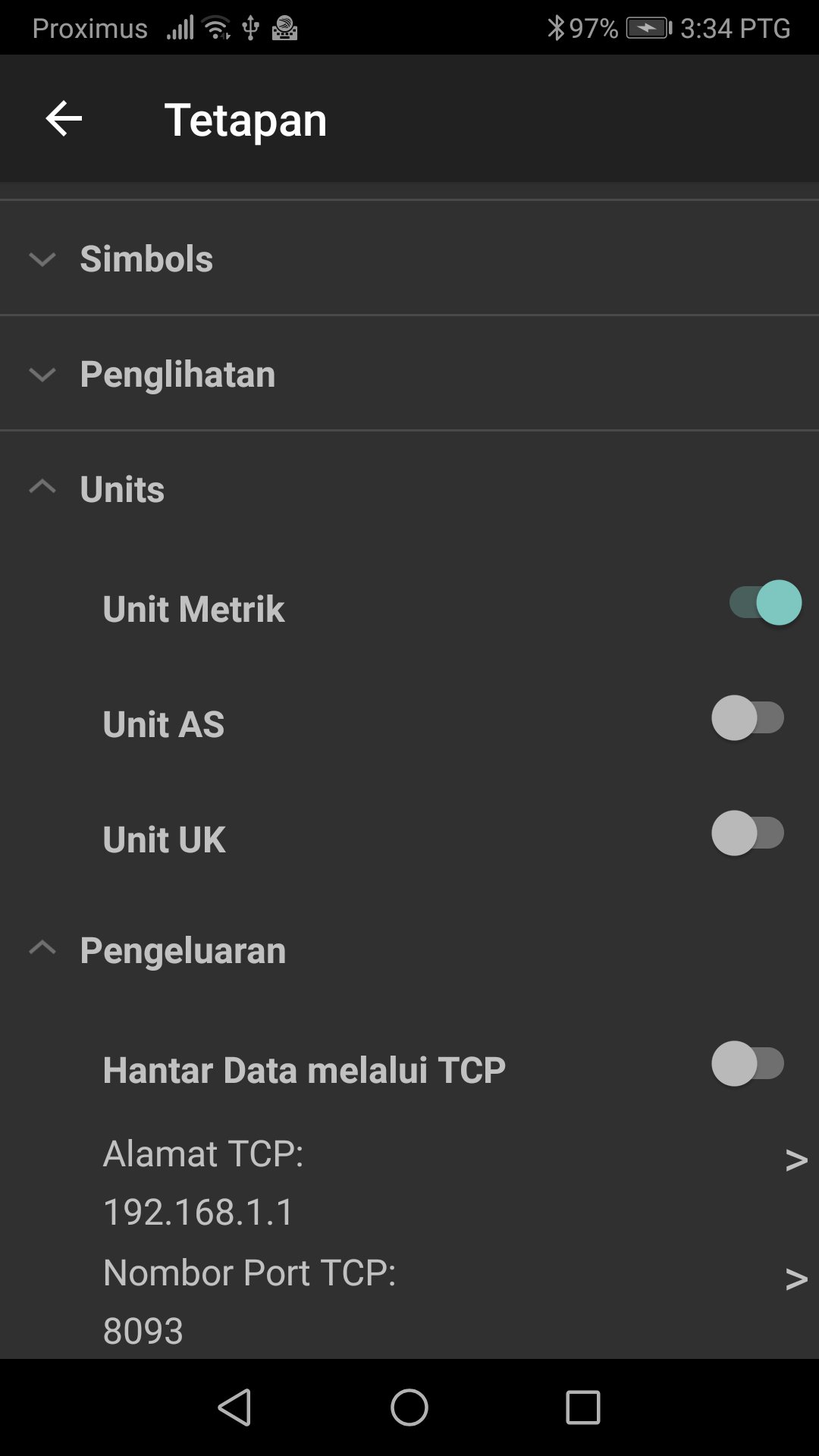Enable Hantar Data melalui TCP switch

tap(748, 1064)
